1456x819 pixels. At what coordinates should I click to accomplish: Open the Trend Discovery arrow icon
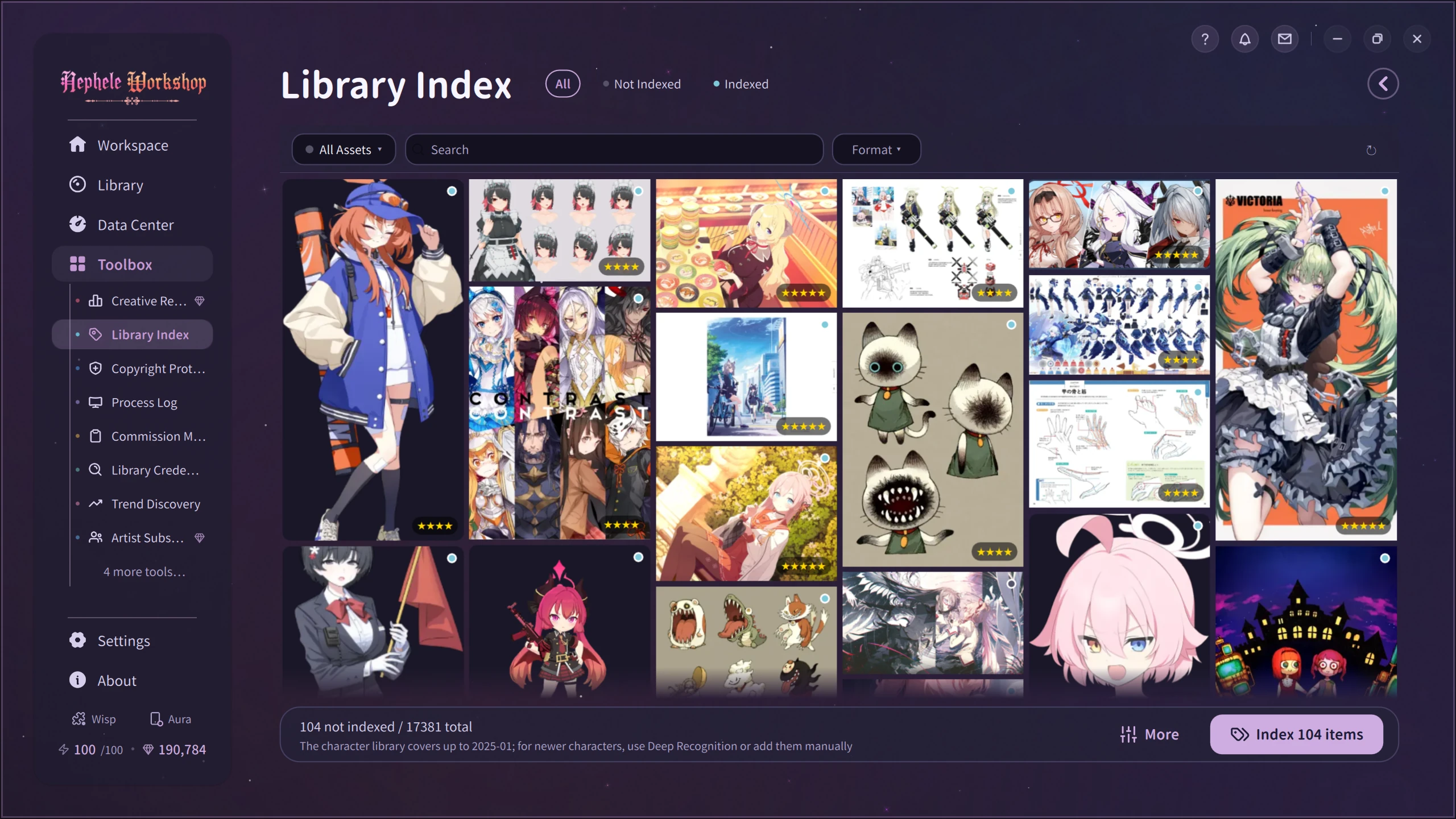click(96, 504)
